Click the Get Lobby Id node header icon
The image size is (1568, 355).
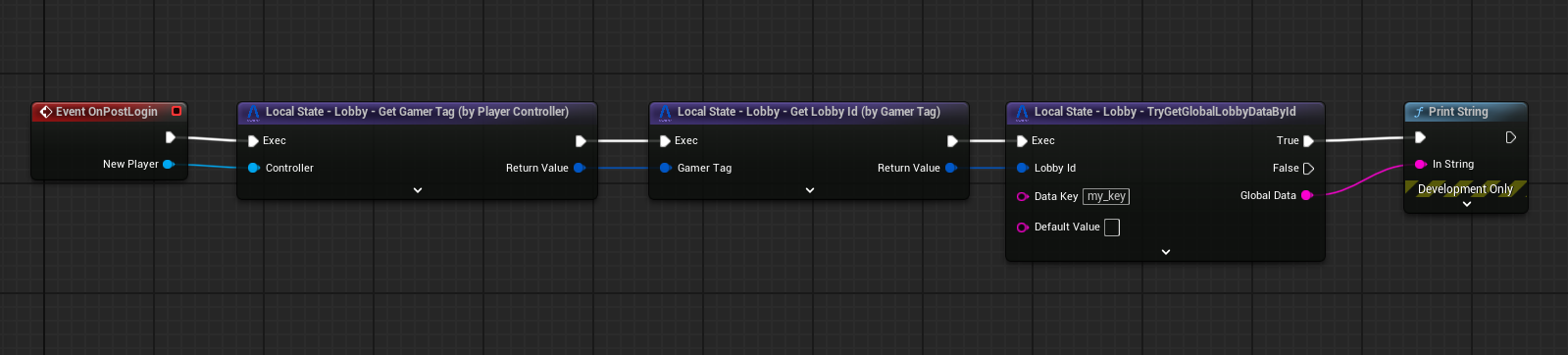[x=664, y=113]
